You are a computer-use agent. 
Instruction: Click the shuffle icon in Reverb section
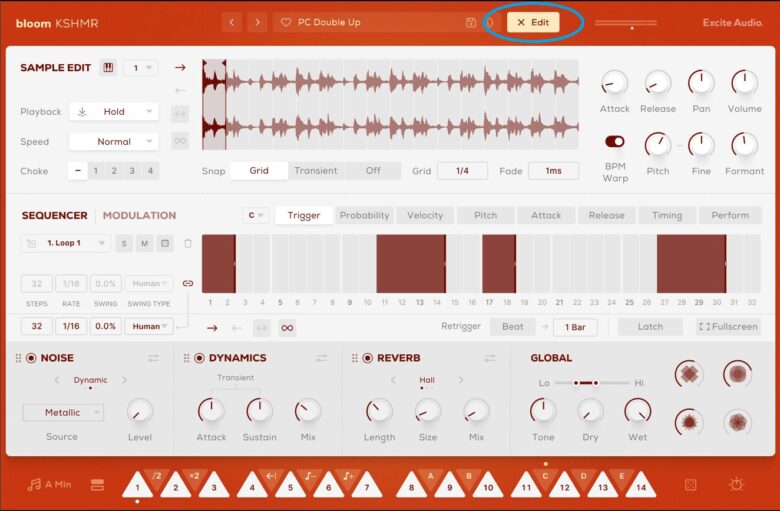coord(489,358)
